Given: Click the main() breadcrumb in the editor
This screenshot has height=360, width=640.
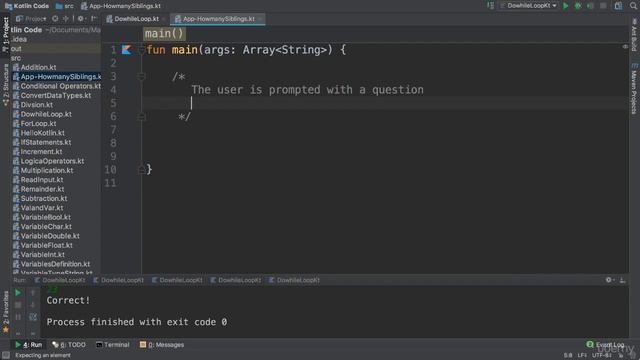Looking at the screenshot, I should pos(164,33).
